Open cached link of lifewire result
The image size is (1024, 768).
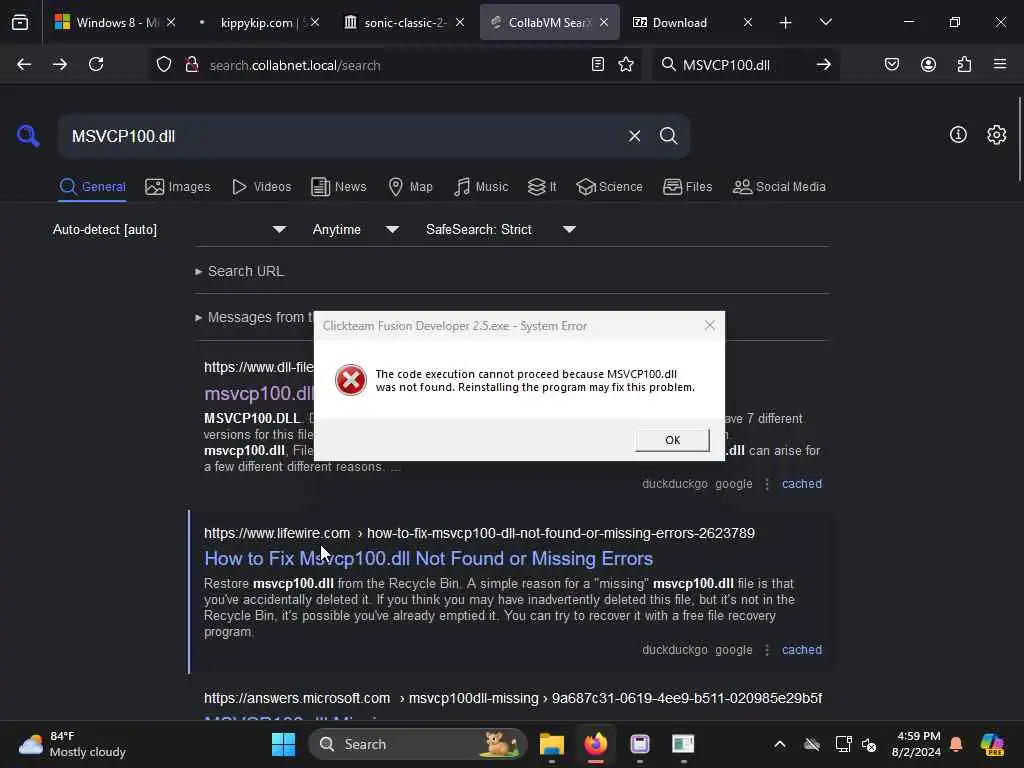click(802, 650)
